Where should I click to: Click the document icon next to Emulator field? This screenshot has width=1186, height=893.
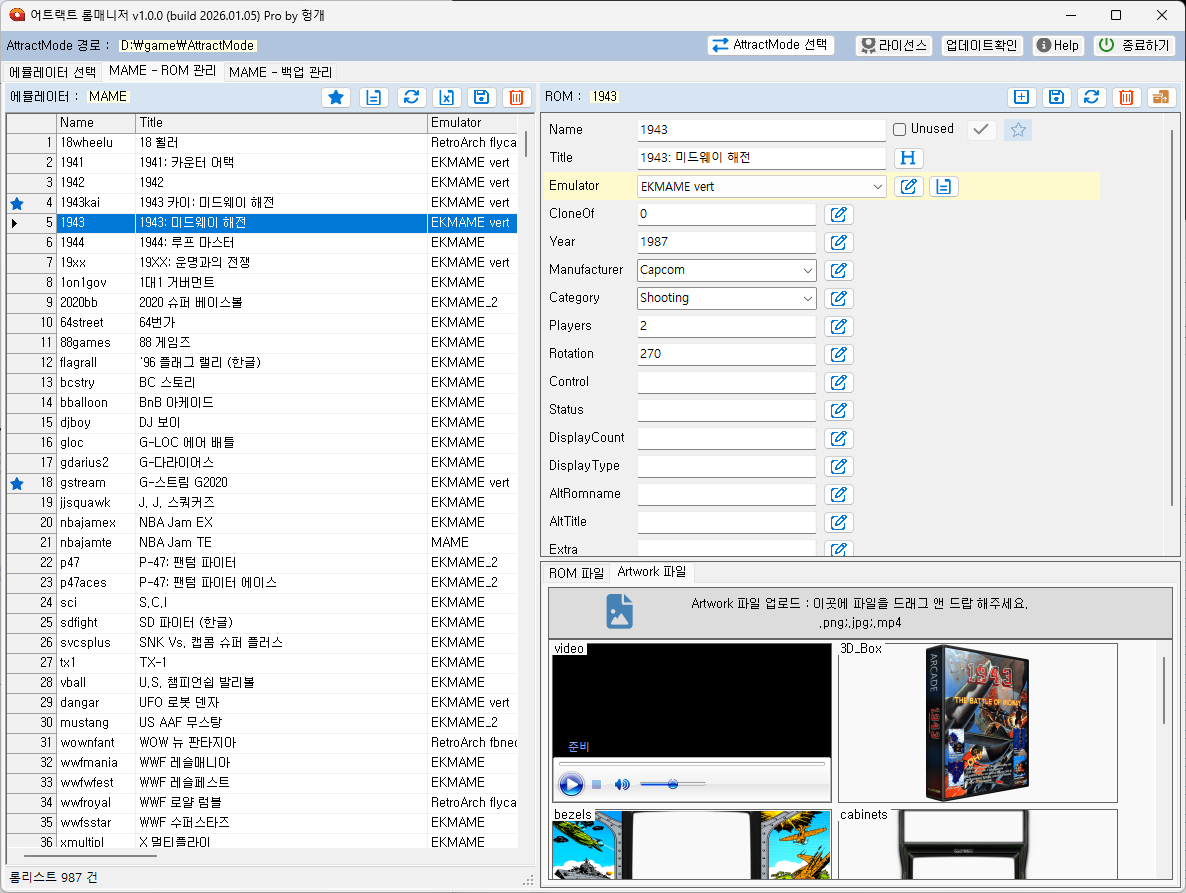(943, 186)
